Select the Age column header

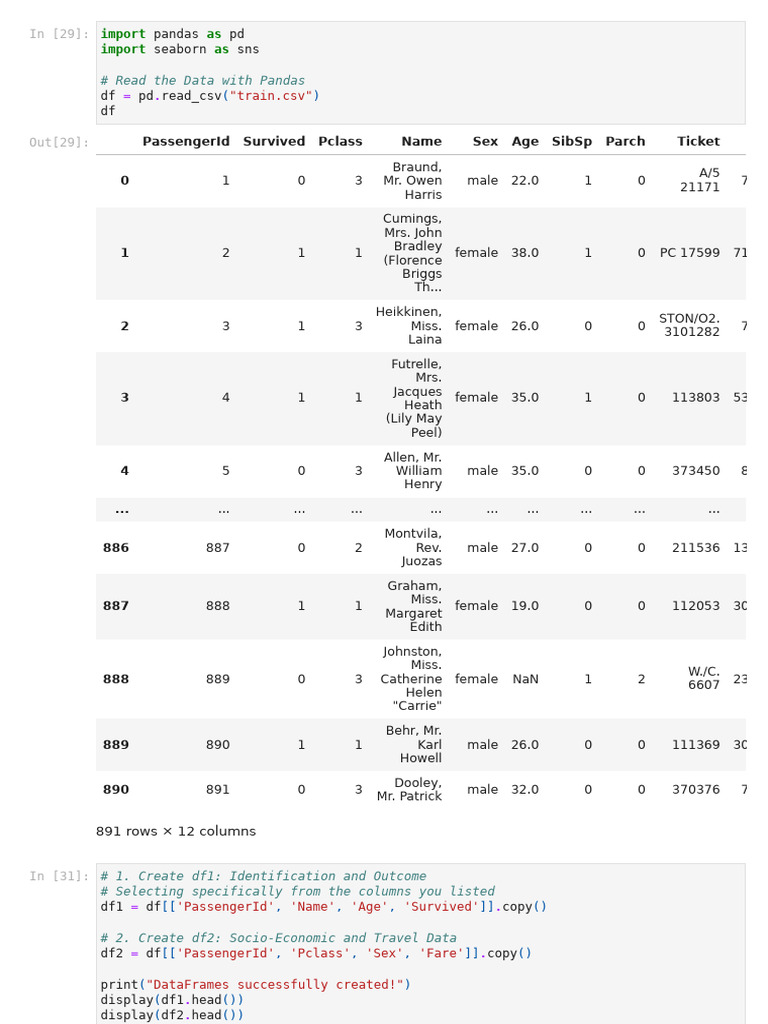coord(525,142)
